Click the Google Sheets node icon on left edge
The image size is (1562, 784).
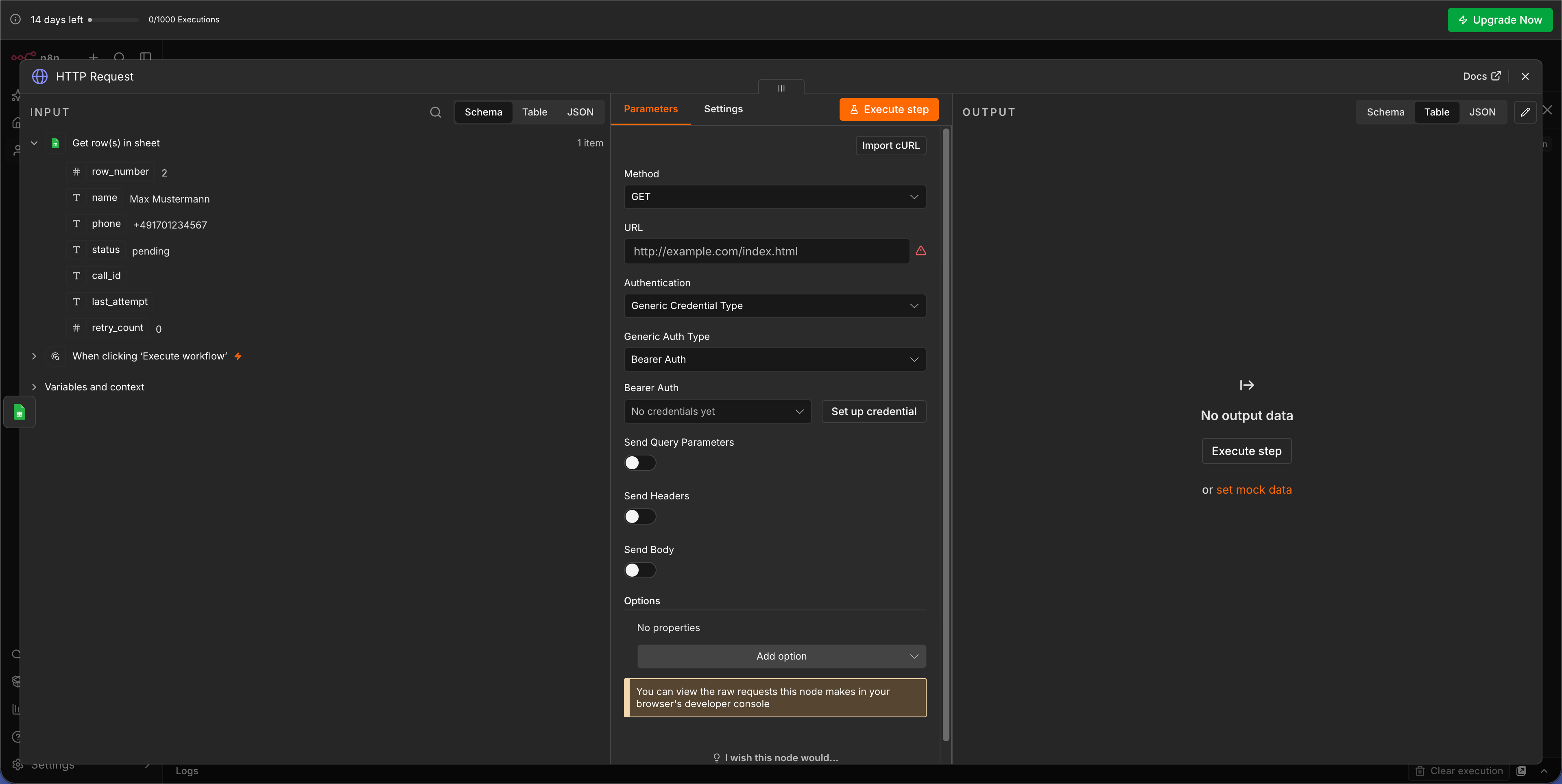click(x=20, y=412)
